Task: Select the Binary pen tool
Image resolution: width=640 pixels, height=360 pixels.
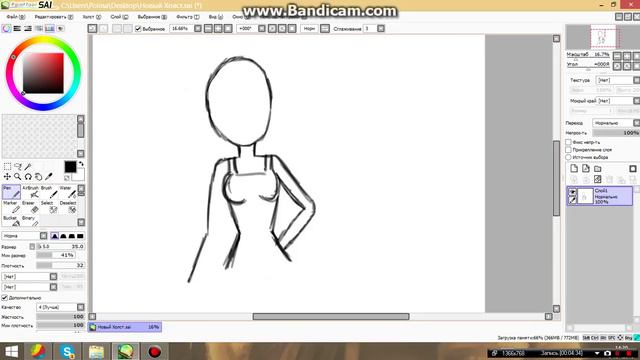Action: coord(30,221)
